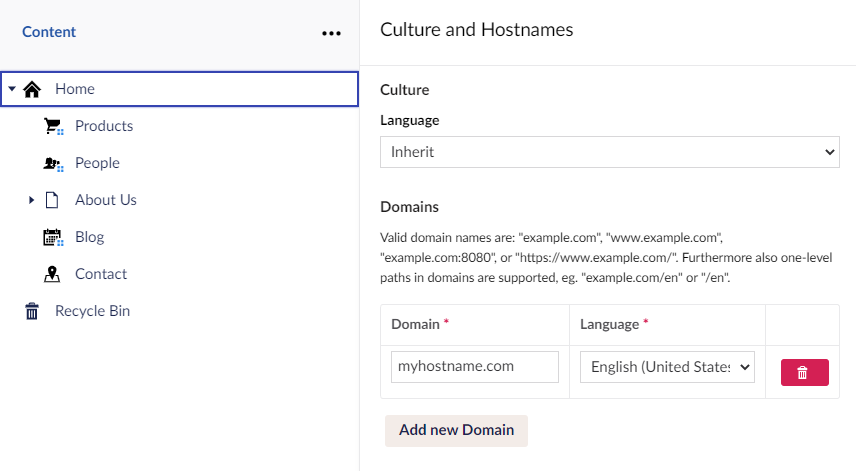
Task: Select the People tree item
Action: [97, 163]
